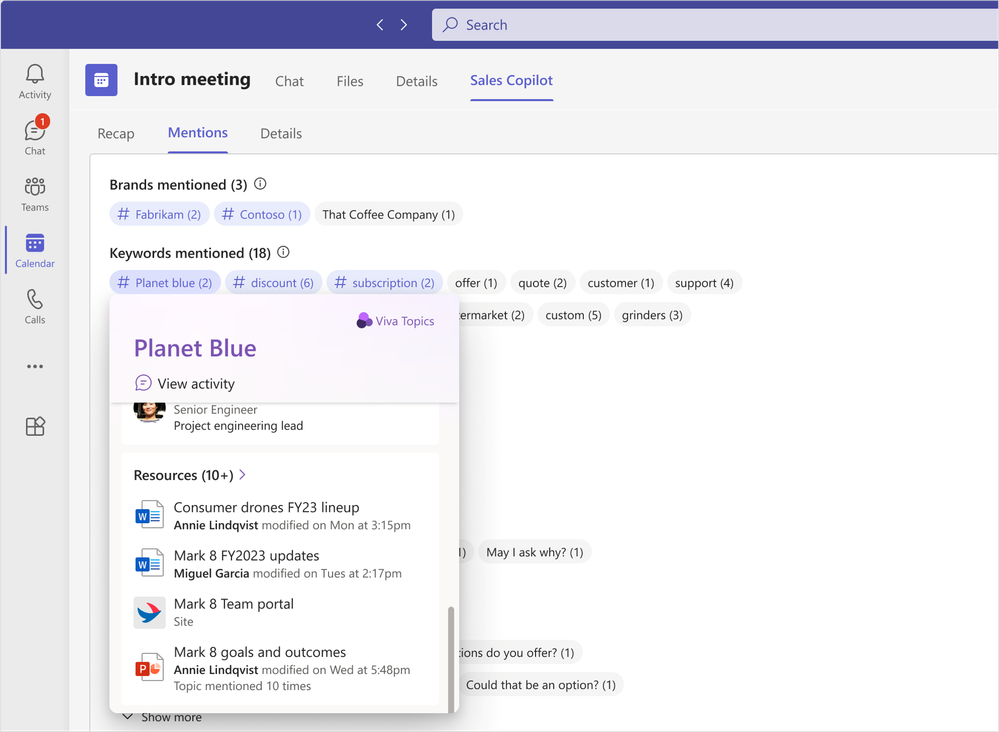Open Word icon for Consumer drones FY23 lineup
The height and width of the screenshot is (732, 999).
tap(149, 515)
